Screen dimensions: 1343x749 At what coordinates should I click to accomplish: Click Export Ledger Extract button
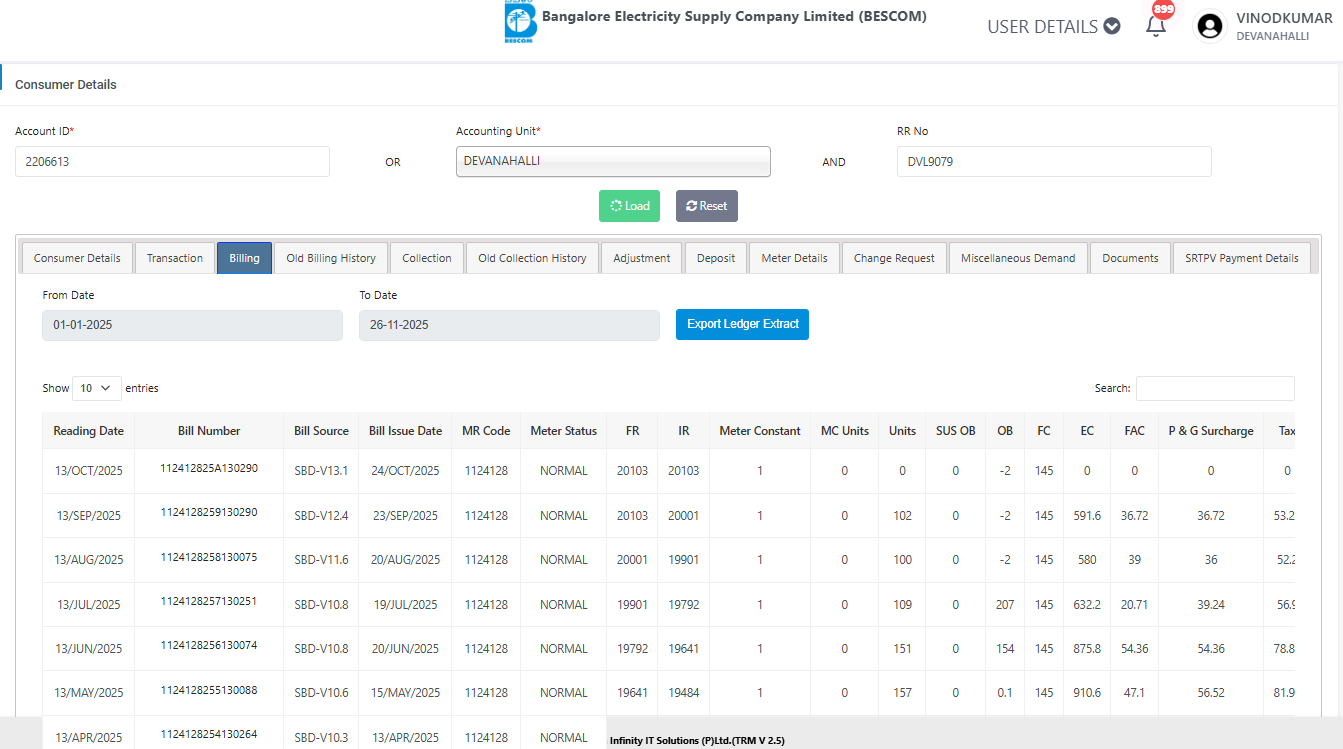pos(742,324)
